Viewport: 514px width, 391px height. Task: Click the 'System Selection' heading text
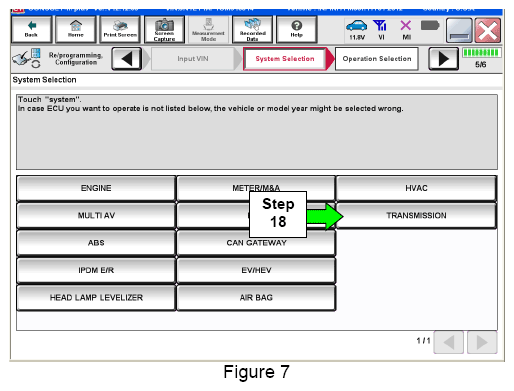click(44, 80)
